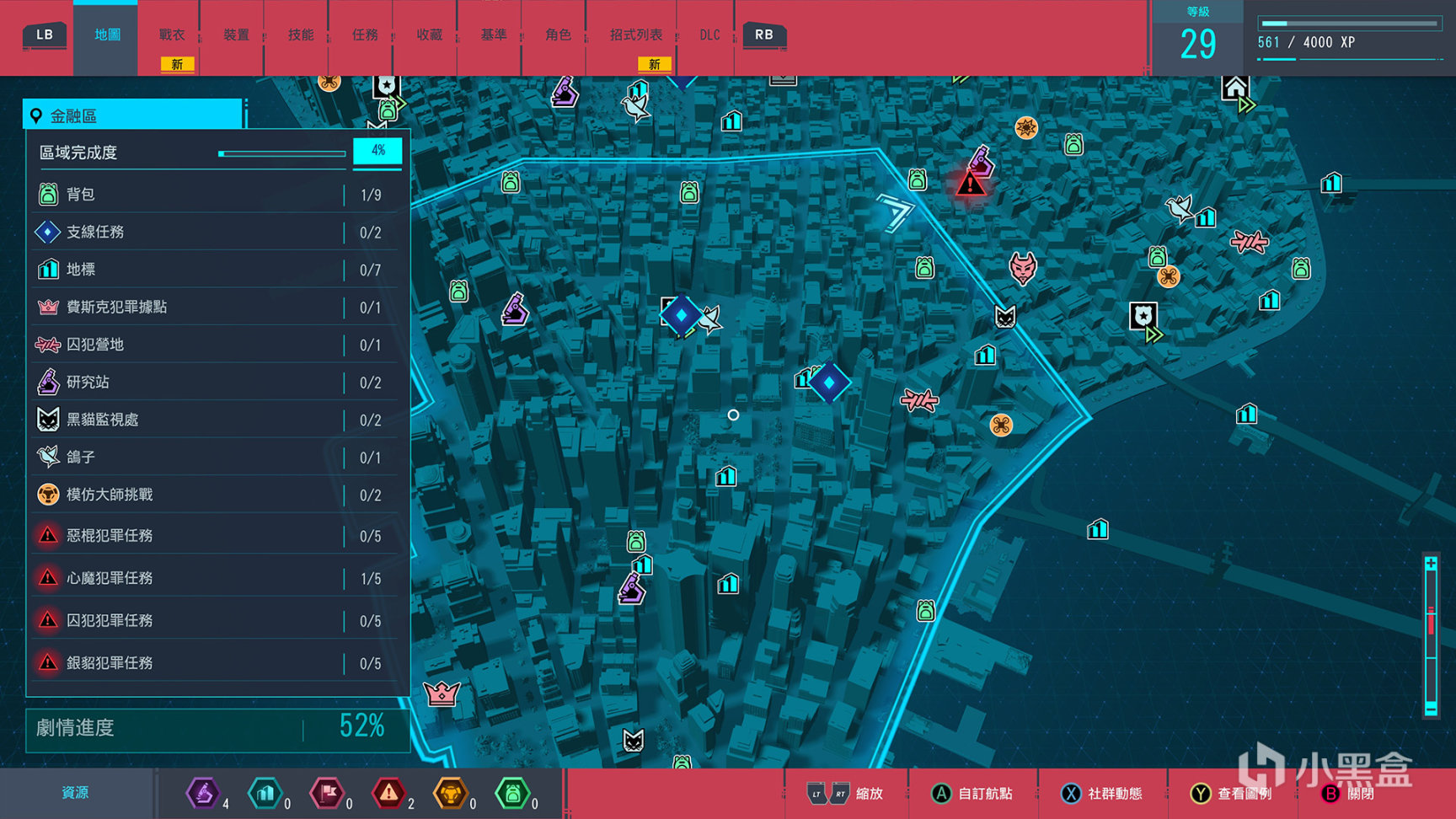Click the backpack icon in the 背包 row
The height and width of the screenshot is (819, 1456).
pos(48,195)
